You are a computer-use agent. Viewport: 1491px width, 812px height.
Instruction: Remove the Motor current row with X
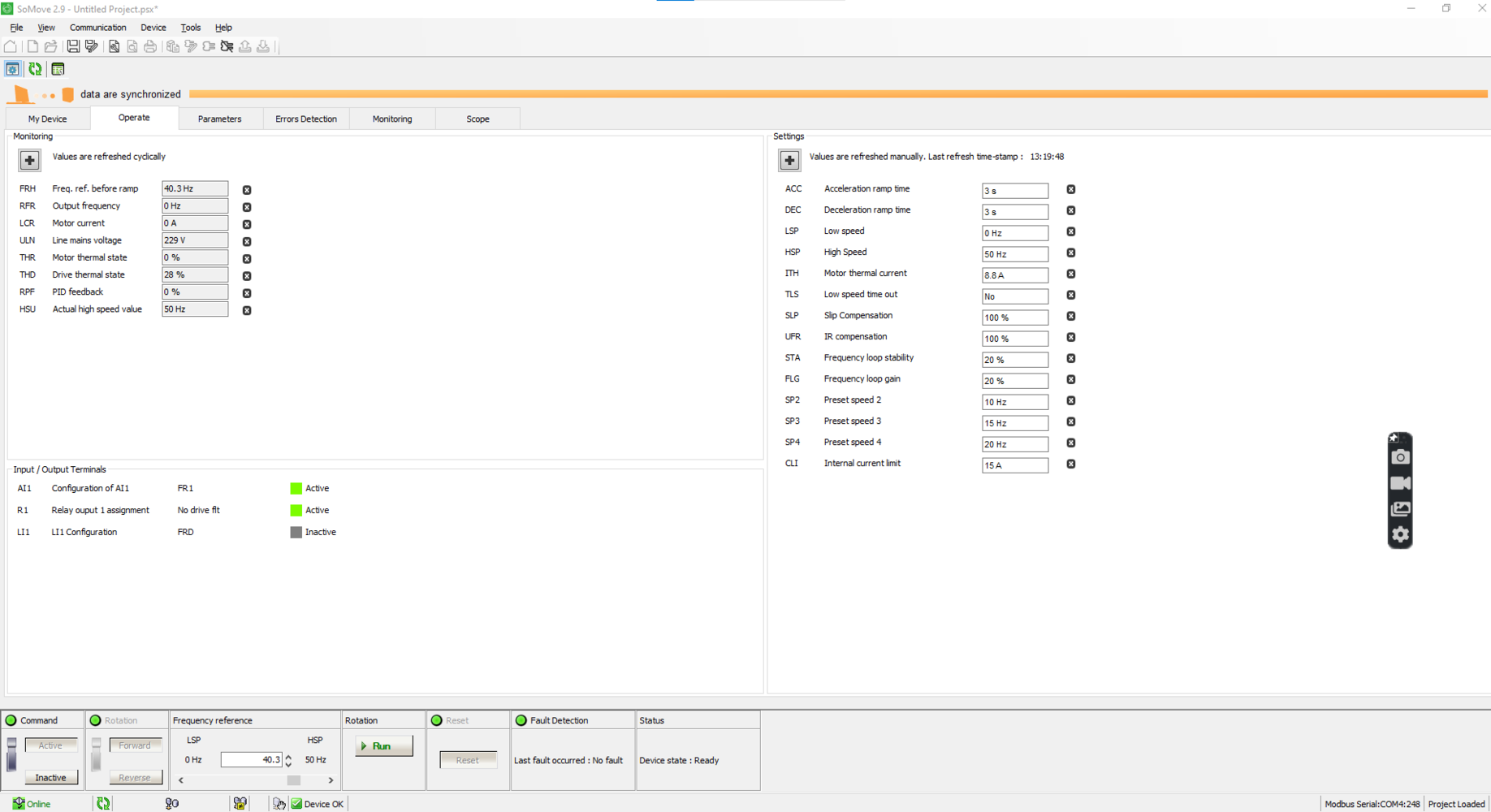point(247,224)
